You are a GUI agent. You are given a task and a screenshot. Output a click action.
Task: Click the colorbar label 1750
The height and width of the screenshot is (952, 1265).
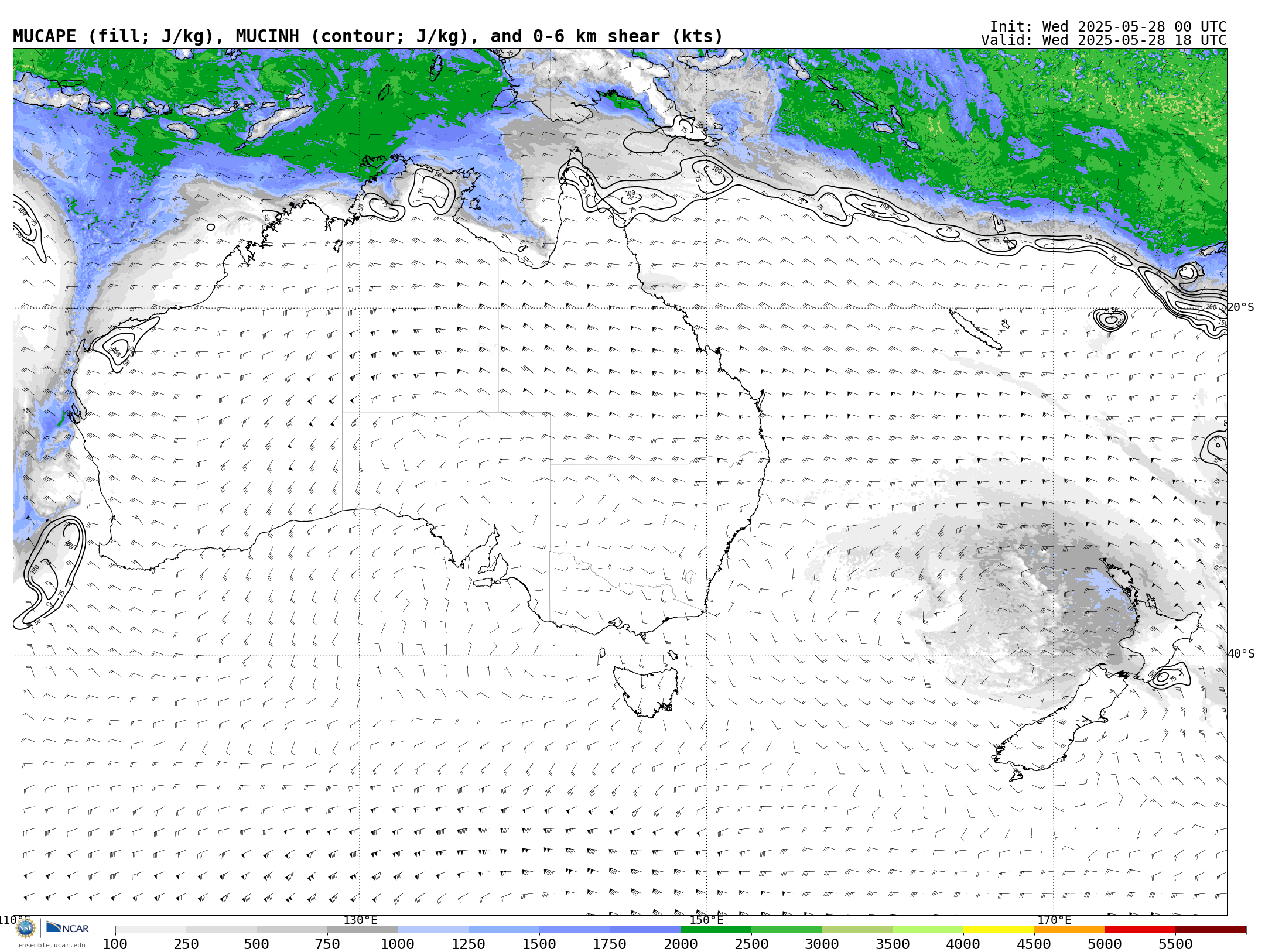[x=610, y=944]
